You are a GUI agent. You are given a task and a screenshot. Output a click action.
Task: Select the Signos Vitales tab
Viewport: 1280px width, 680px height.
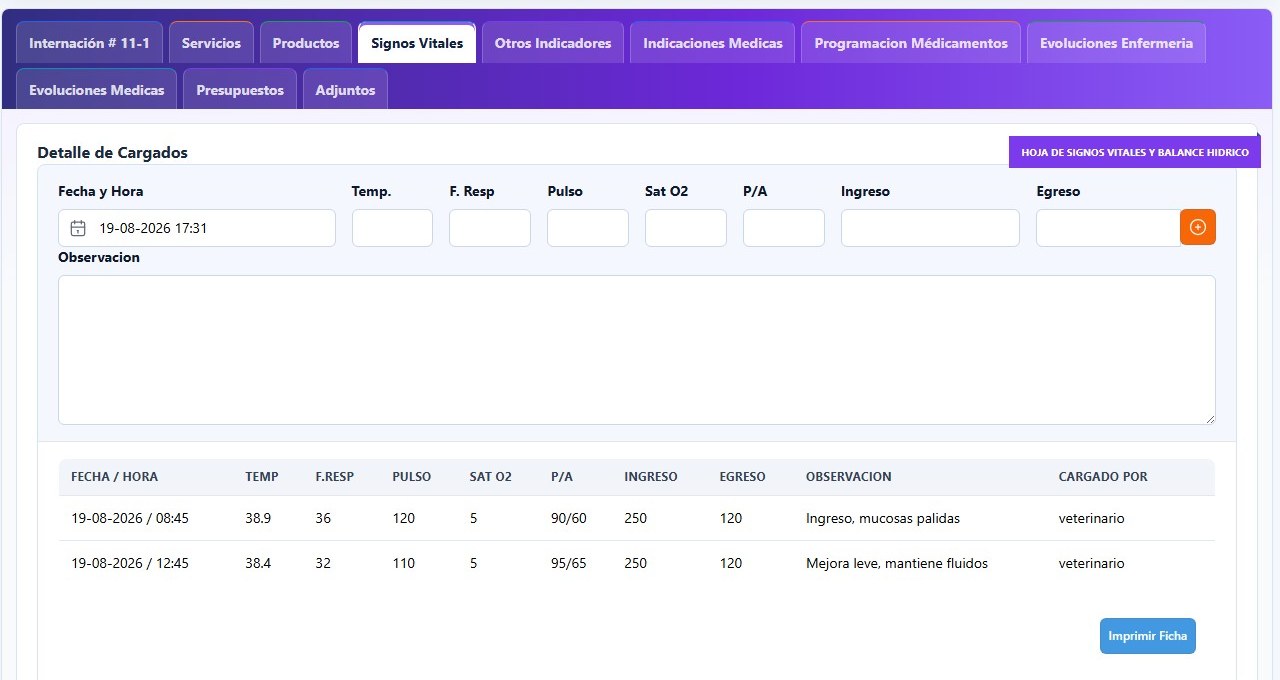tap(417, 43)
